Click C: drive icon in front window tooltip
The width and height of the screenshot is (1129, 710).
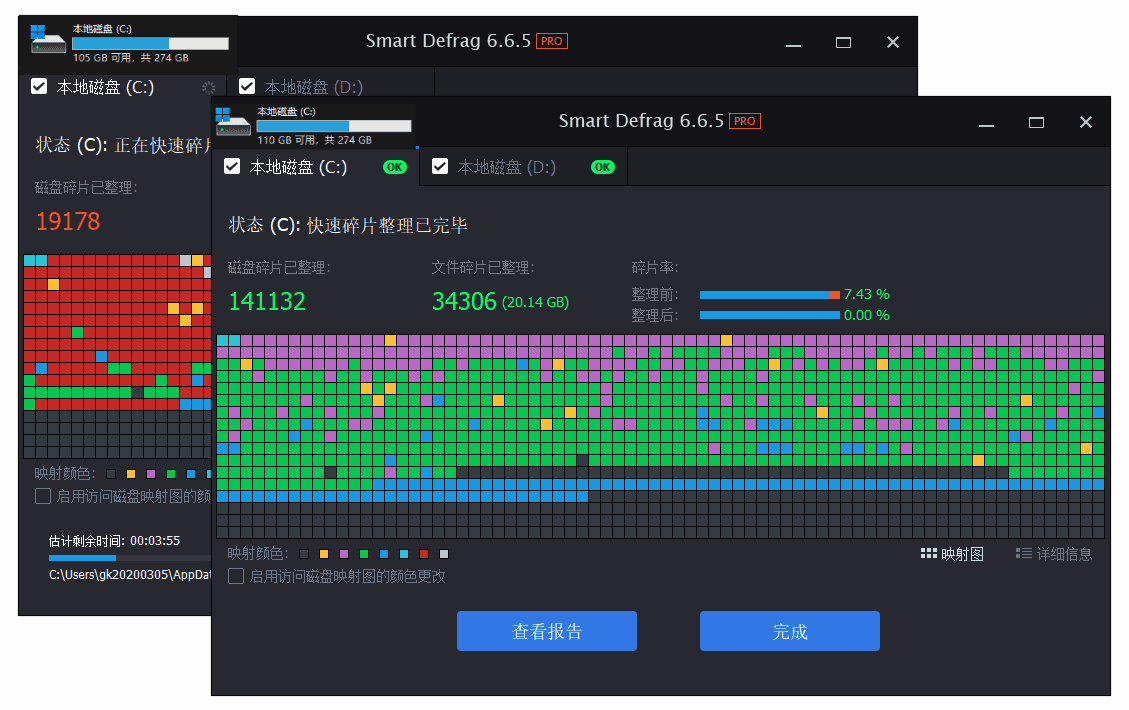tap(233, 121)
